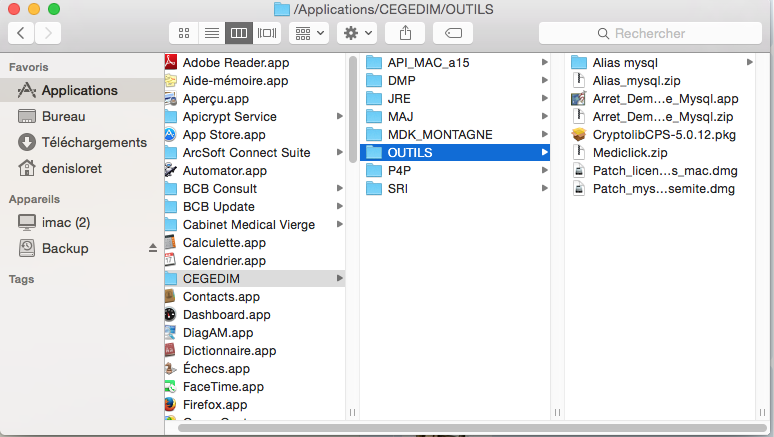Viewport: 774px width, 437px height.
Task: Click the CryptolibCPS-5.0.12.pkg package icon
Action: (x=579, y=134)
